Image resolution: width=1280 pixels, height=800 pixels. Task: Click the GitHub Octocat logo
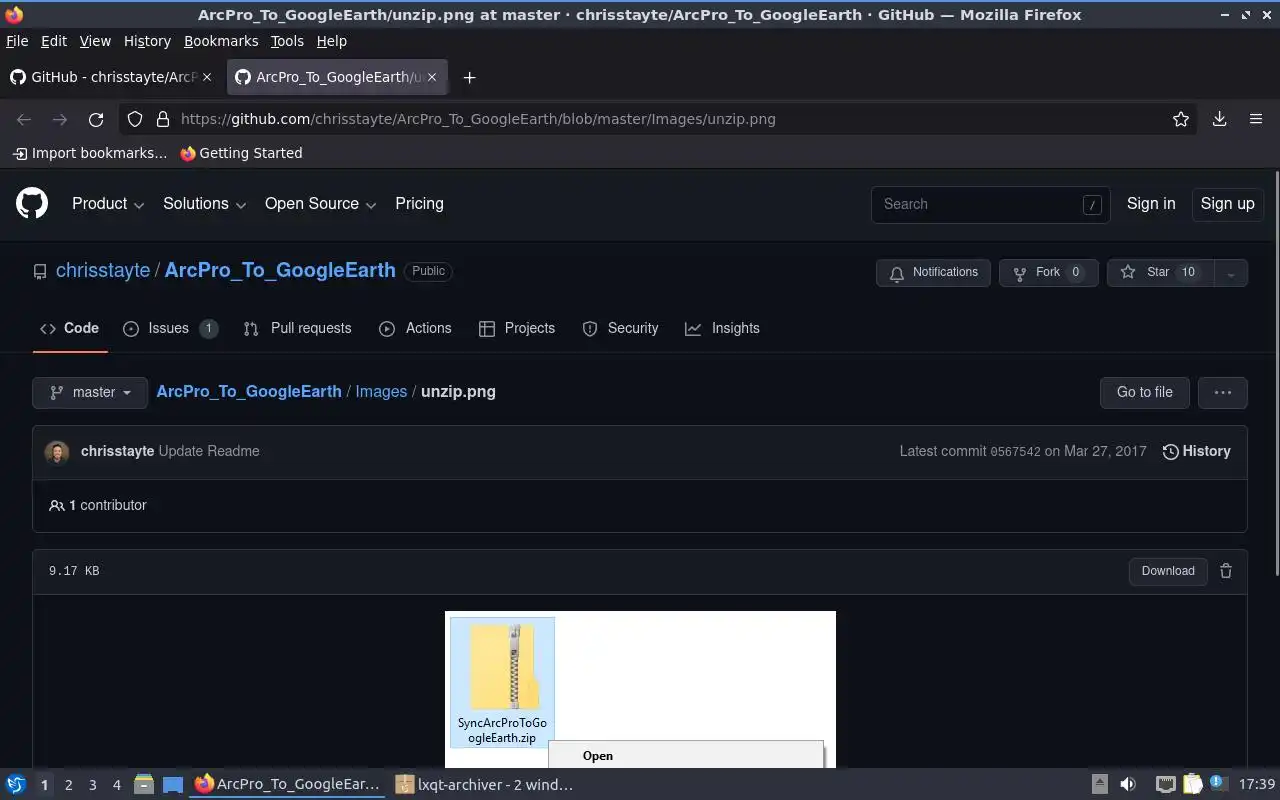[32, 204]
